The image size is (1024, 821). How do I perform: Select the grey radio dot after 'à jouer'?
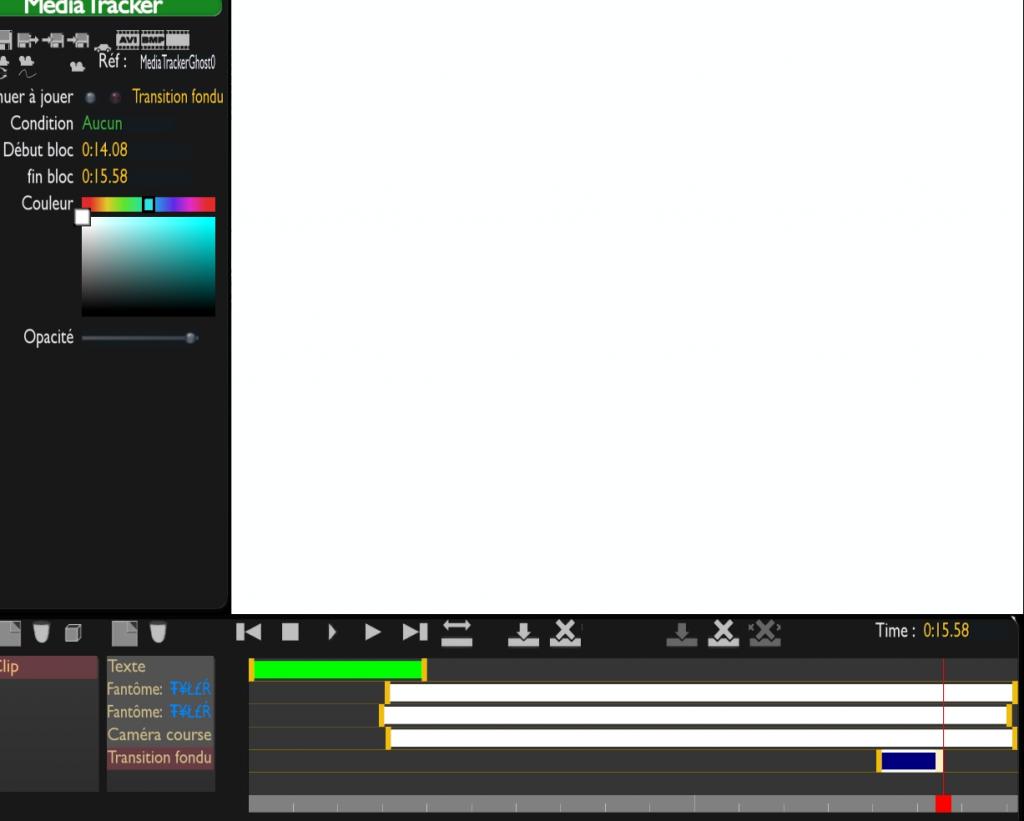point(91,97)
